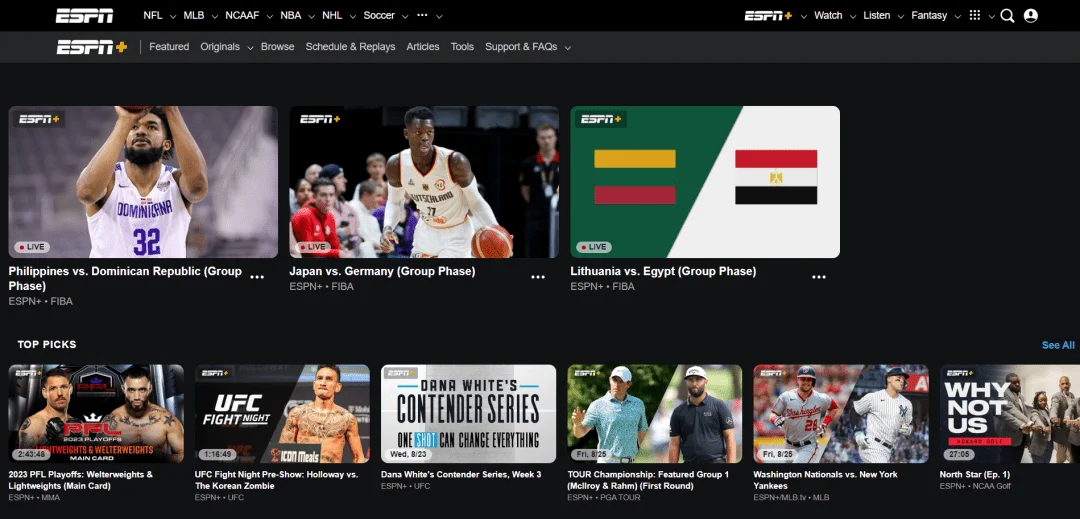Viewport: 1080px width, 519px height.
Task: Click North Star (Ep. 1) title
Action: (x=975, y=474)
